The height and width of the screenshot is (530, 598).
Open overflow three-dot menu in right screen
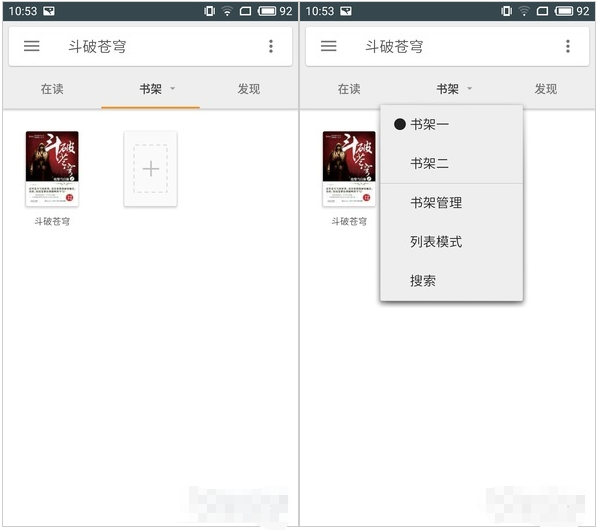pyautogui.click(x=568, y=46)
